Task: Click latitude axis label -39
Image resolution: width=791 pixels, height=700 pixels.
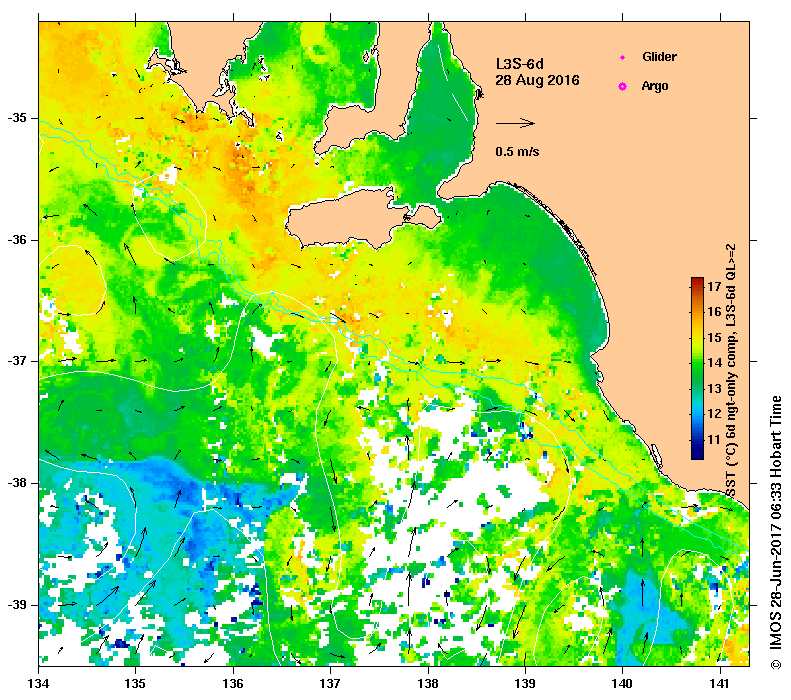Action: point(17,605)
